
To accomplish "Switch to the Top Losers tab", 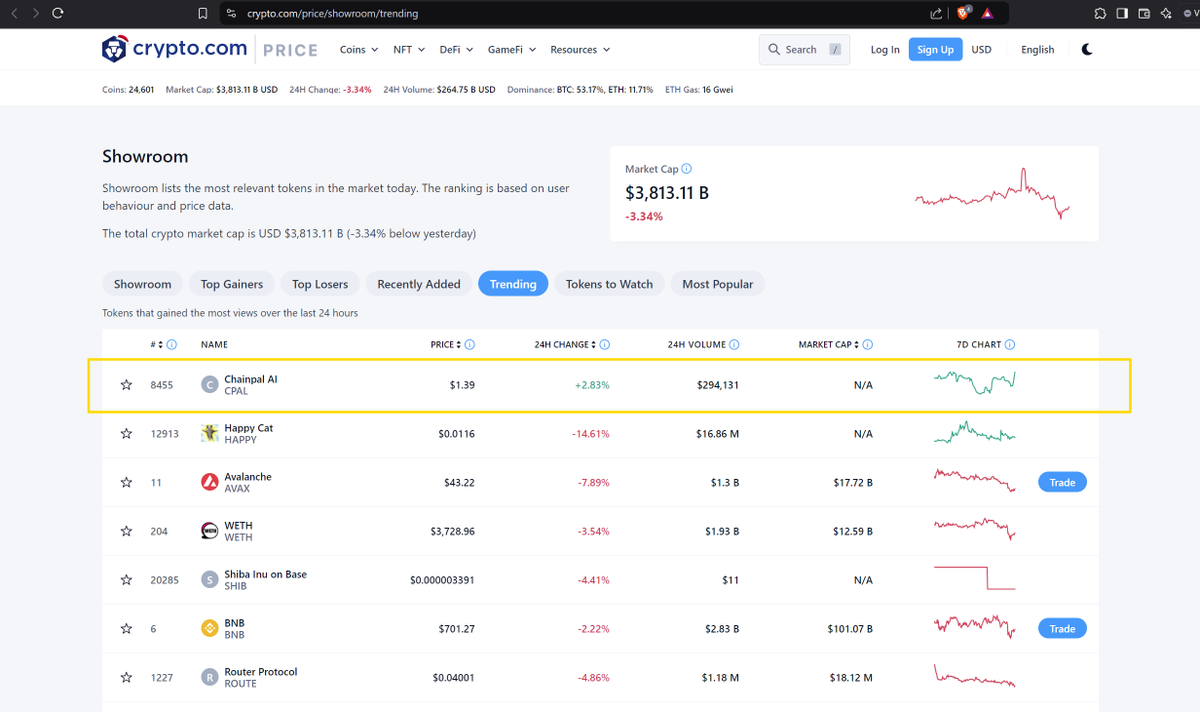I will pos(320,284).
